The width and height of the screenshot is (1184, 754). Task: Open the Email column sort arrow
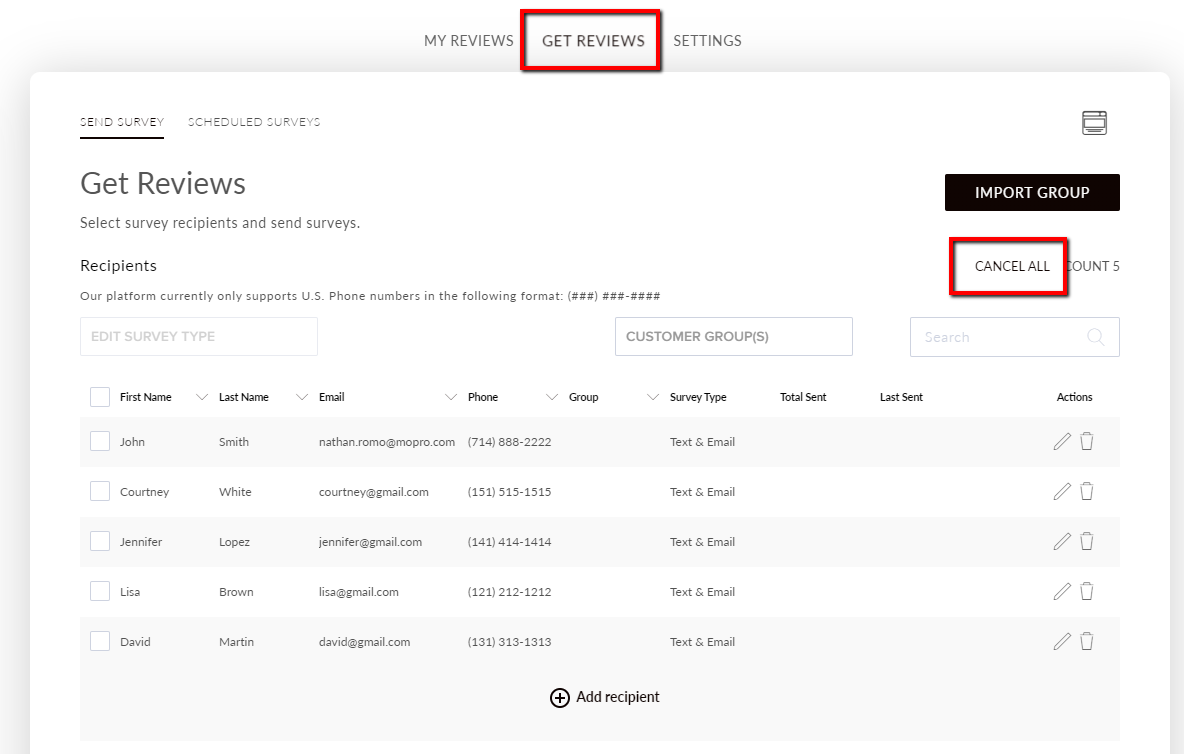coord(451,397)
